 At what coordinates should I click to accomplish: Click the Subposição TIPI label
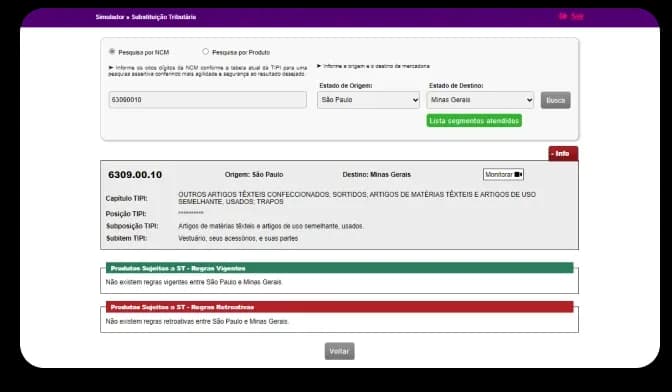click(x=132, y=226)
